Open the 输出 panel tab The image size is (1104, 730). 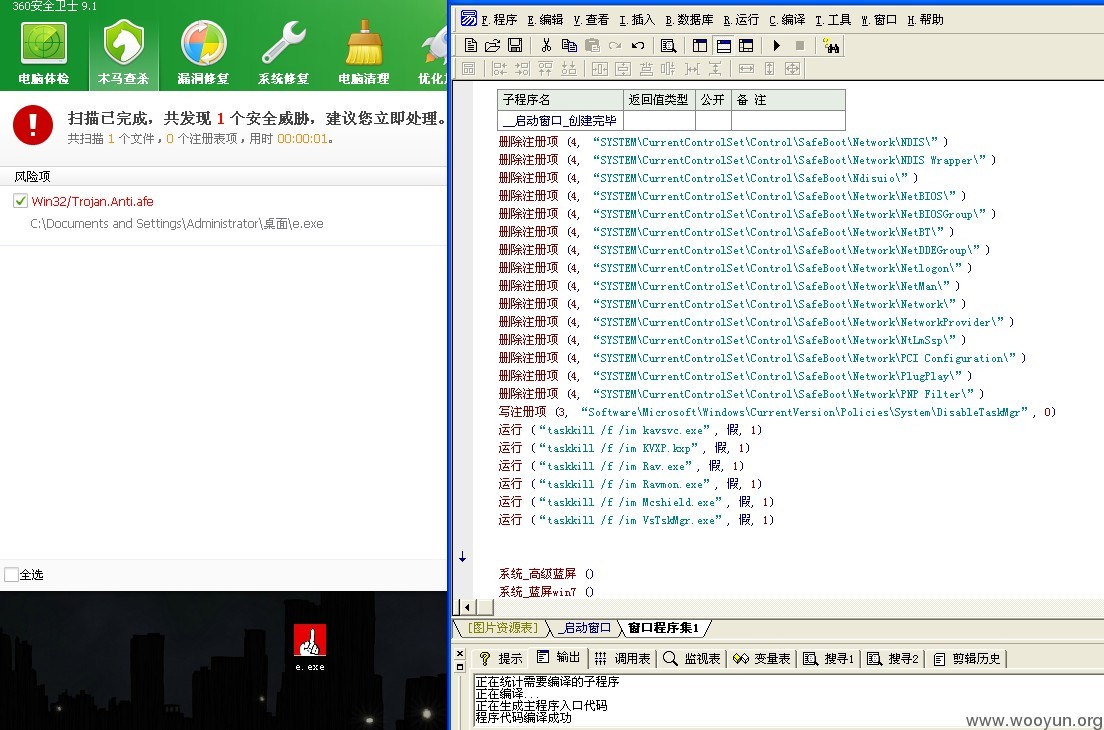558,657
